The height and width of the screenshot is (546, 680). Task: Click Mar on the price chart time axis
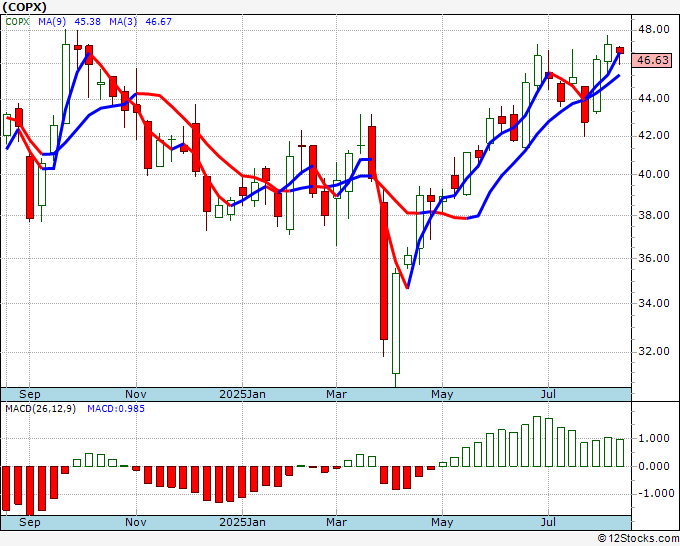(337, 394)
